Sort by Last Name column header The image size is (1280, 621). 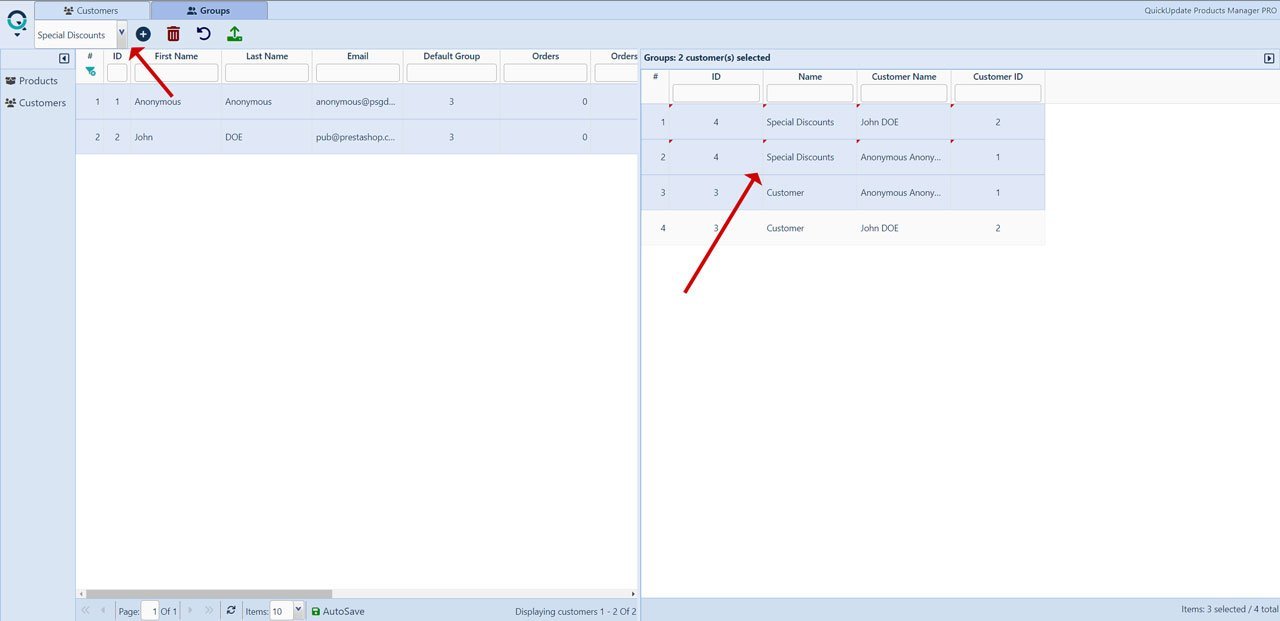pos(267,56)
